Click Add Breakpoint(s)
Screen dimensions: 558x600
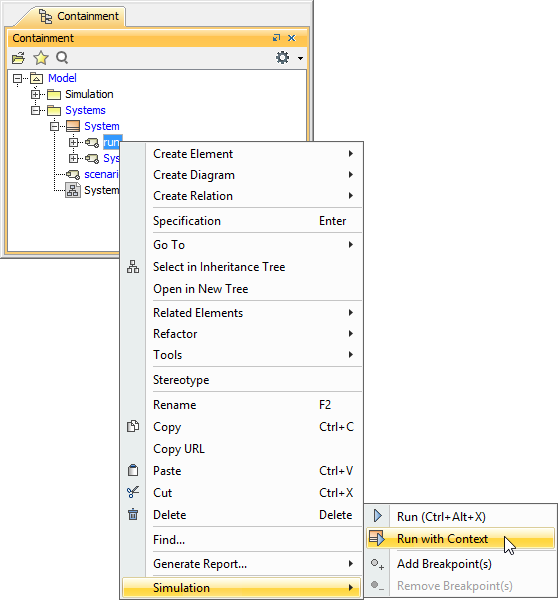coord(460,564)
